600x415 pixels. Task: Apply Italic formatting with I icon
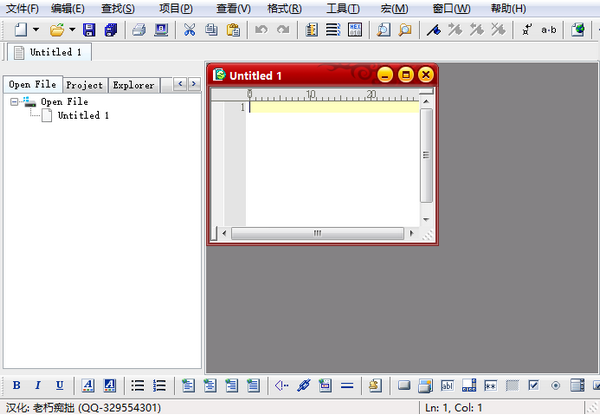click(38, 385)
